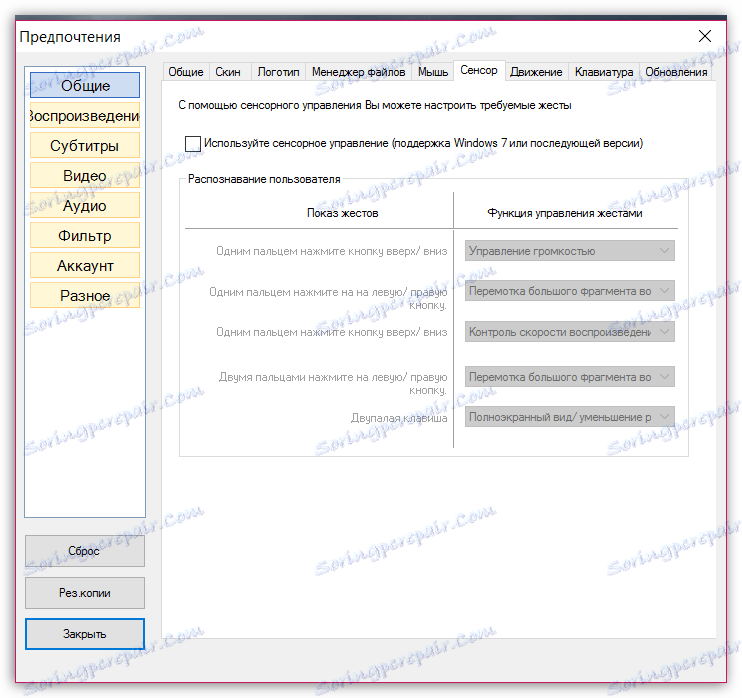Click the Рез.копии backup button

click(x=85, y=593)
